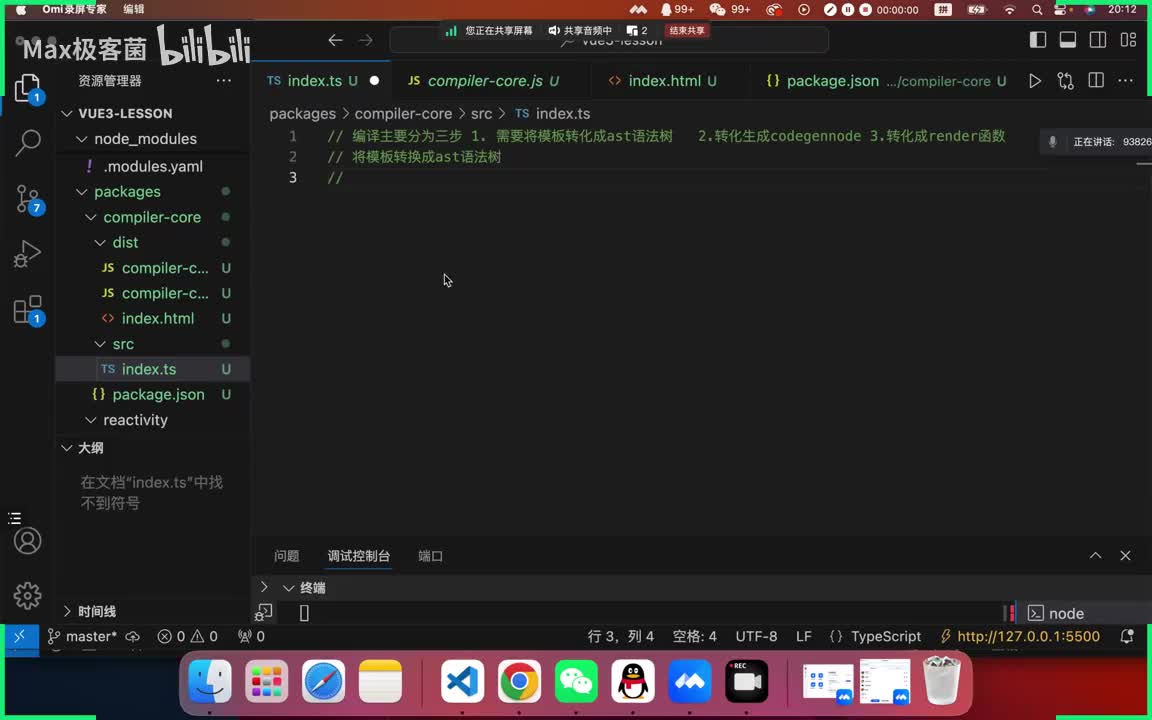The width and height of the screenshot is (1152, 720).
Task: Split the editor to the right
Action: tap(1095, 81)
